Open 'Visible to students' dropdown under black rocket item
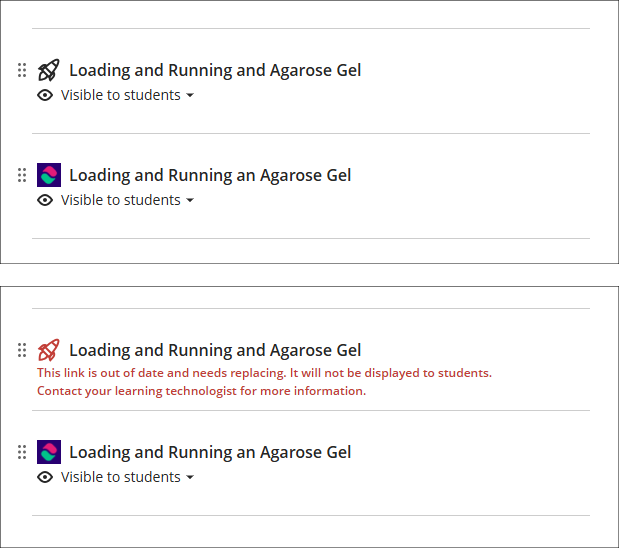Screen dimensions: 619x548 tap(128, 95)
